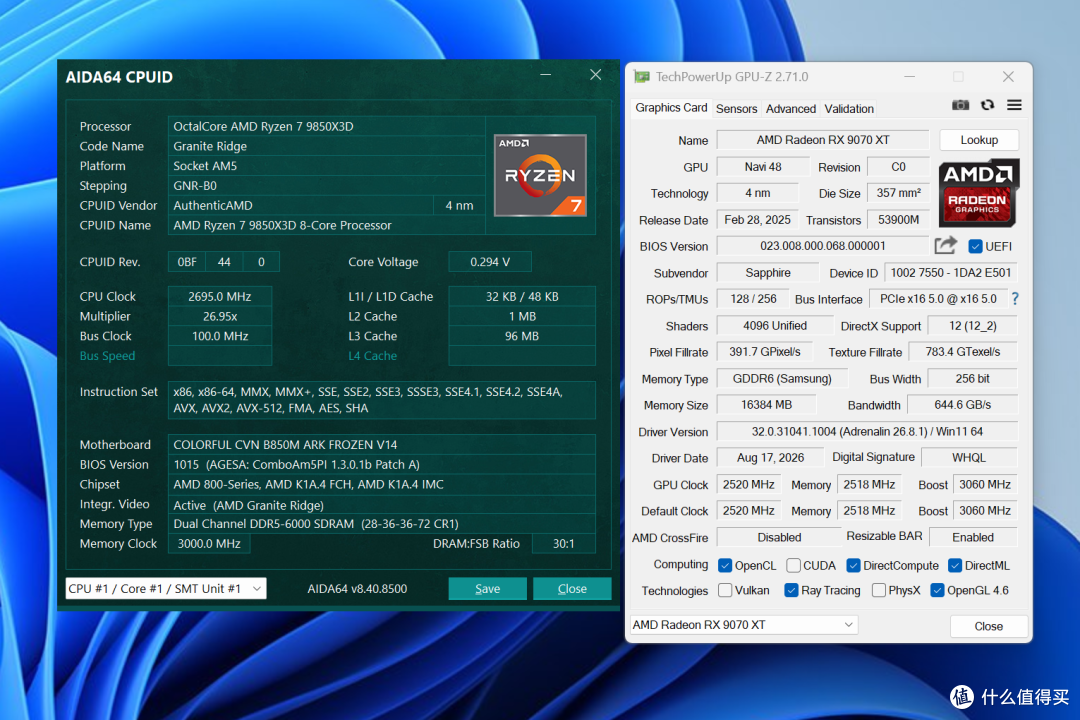Switch to the Sensors tab

(x=736, y=108)
